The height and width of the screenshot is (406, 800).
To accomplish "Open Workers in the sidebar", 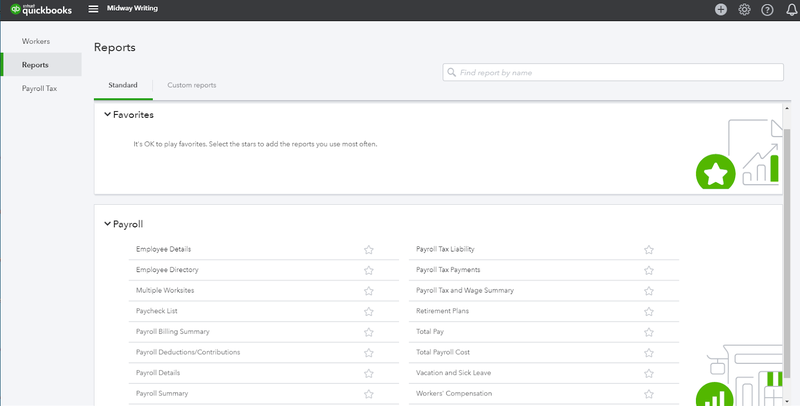I will 36,41.
